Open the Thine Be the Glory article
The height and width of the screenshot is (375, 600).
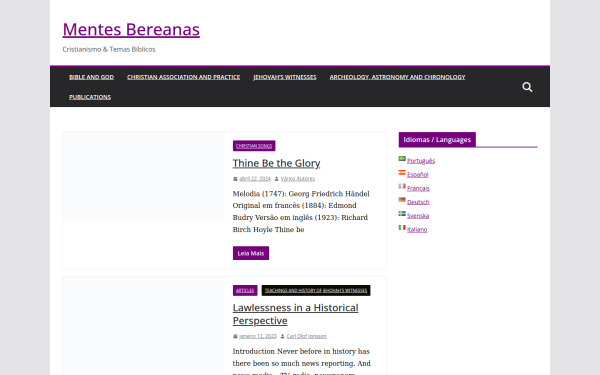click(x=276, y=163)
